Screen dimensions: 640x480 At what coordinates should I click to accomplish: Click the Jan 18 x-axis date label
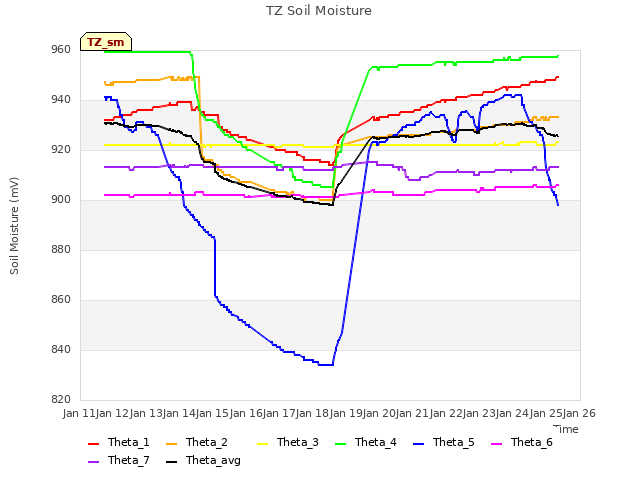(x=313, y=413)
